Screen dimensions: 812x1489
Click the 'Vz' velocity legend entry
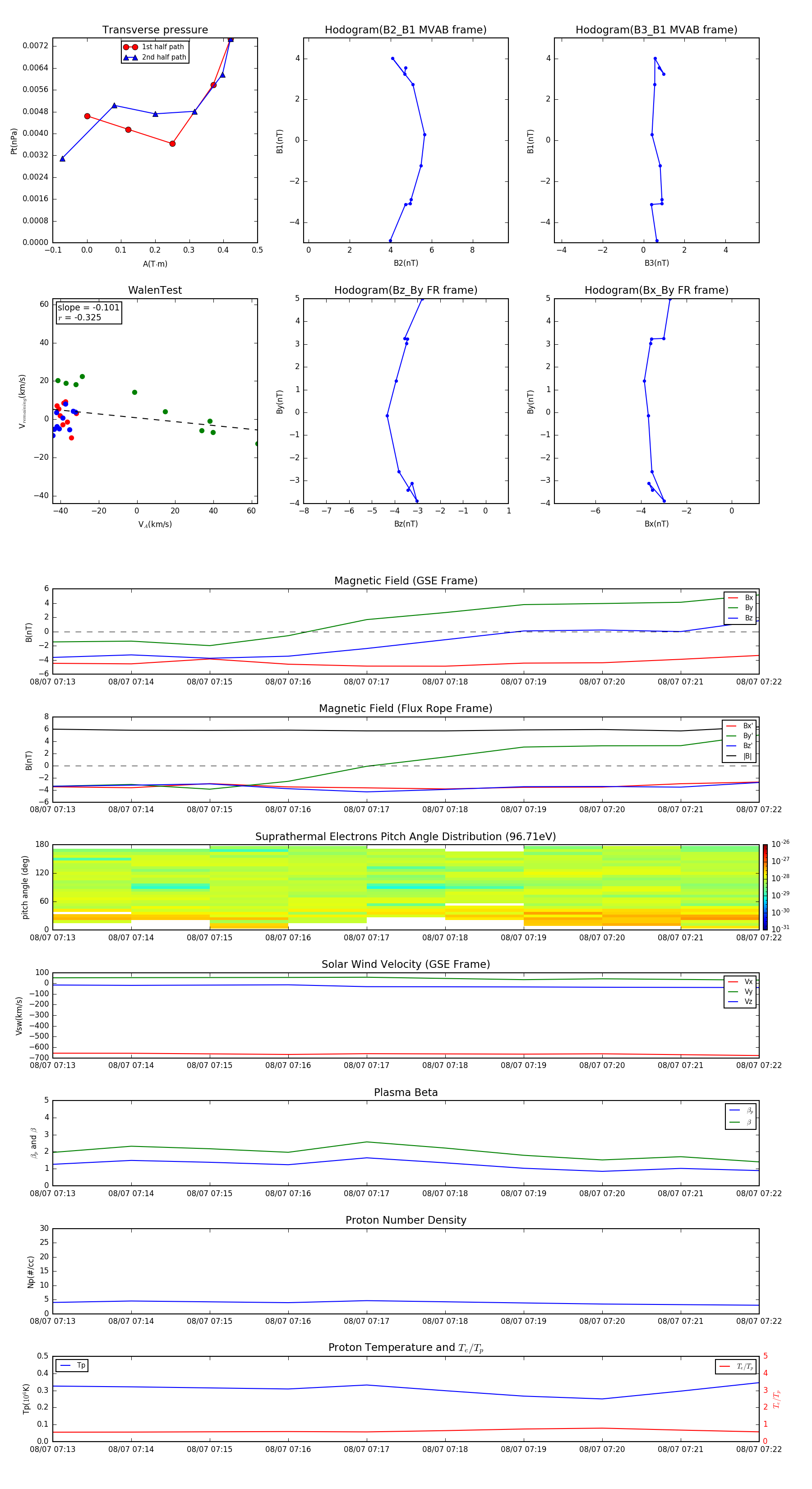[x=740, y=1002]
